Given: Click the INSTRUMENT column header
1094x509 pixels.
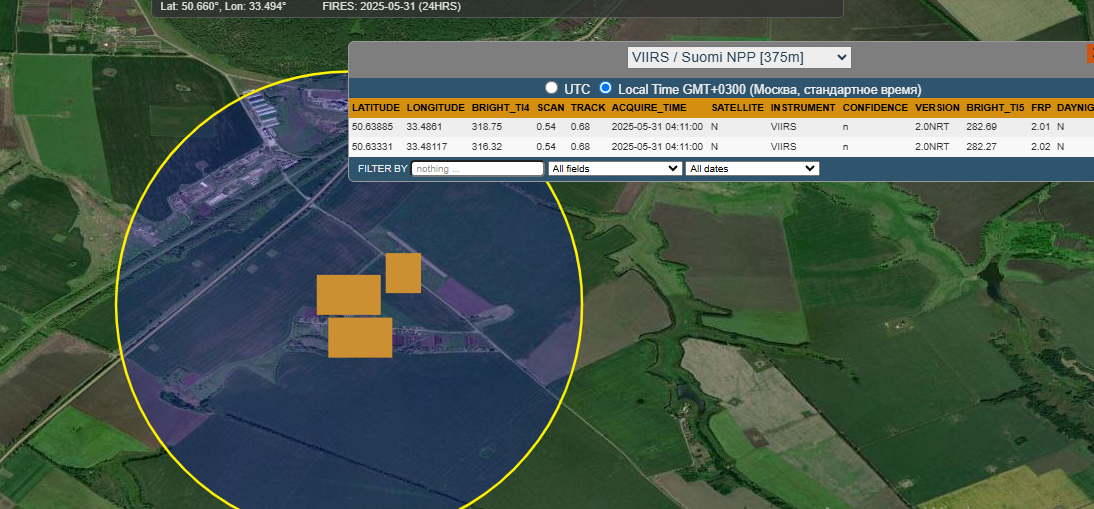Looking at the screenshot, I should (x=803, y=108).
